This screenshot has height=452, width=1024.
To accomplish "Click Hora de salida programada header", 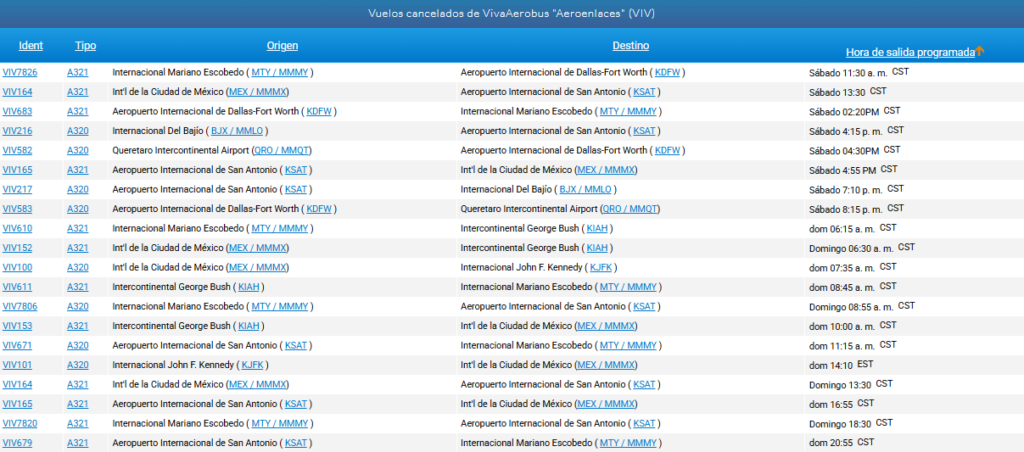I will point(909,52).
